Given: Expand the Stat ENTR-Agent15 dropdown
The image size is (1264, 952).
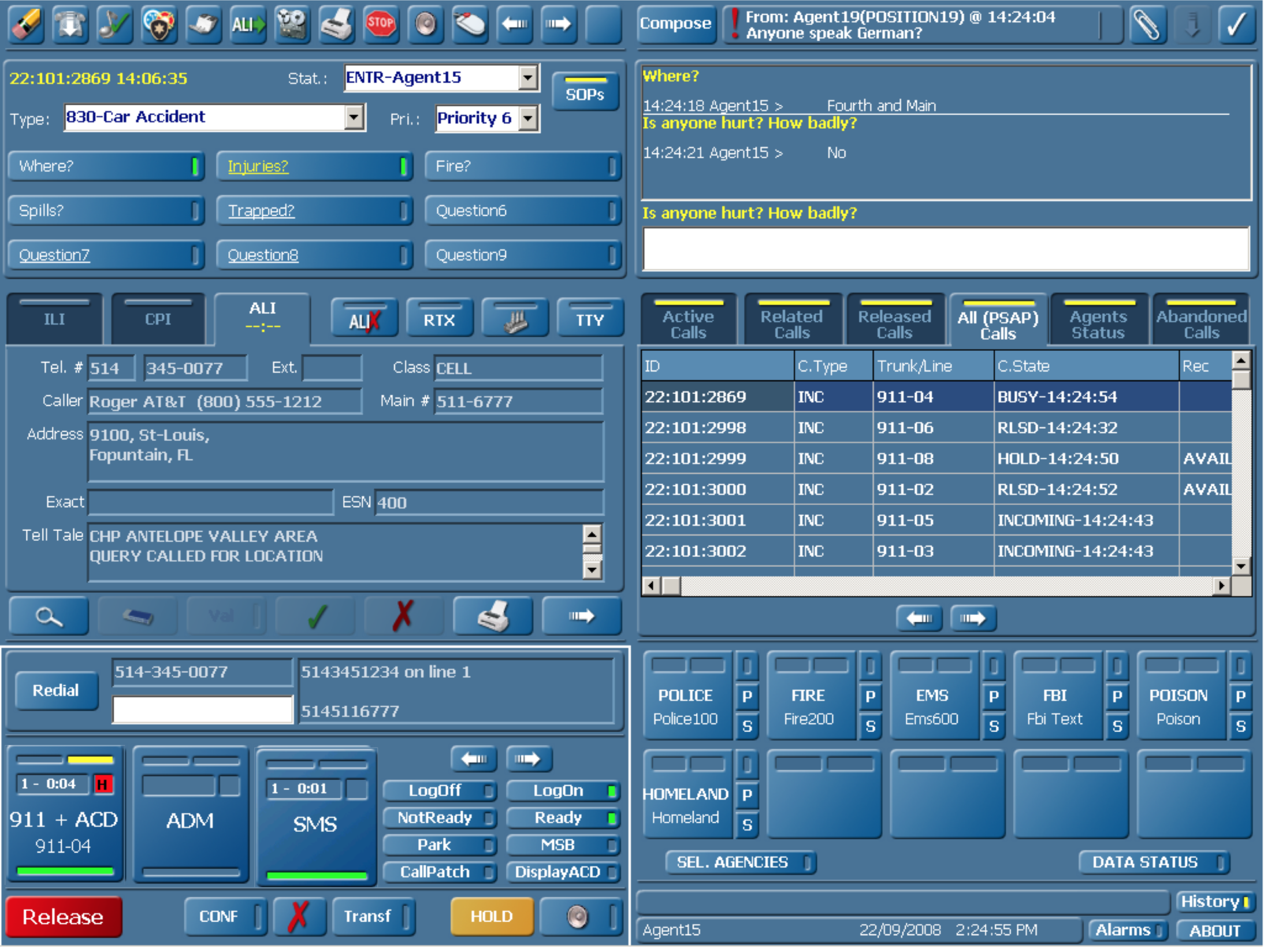Looking at the screenshot, I should tap(527, 77).
